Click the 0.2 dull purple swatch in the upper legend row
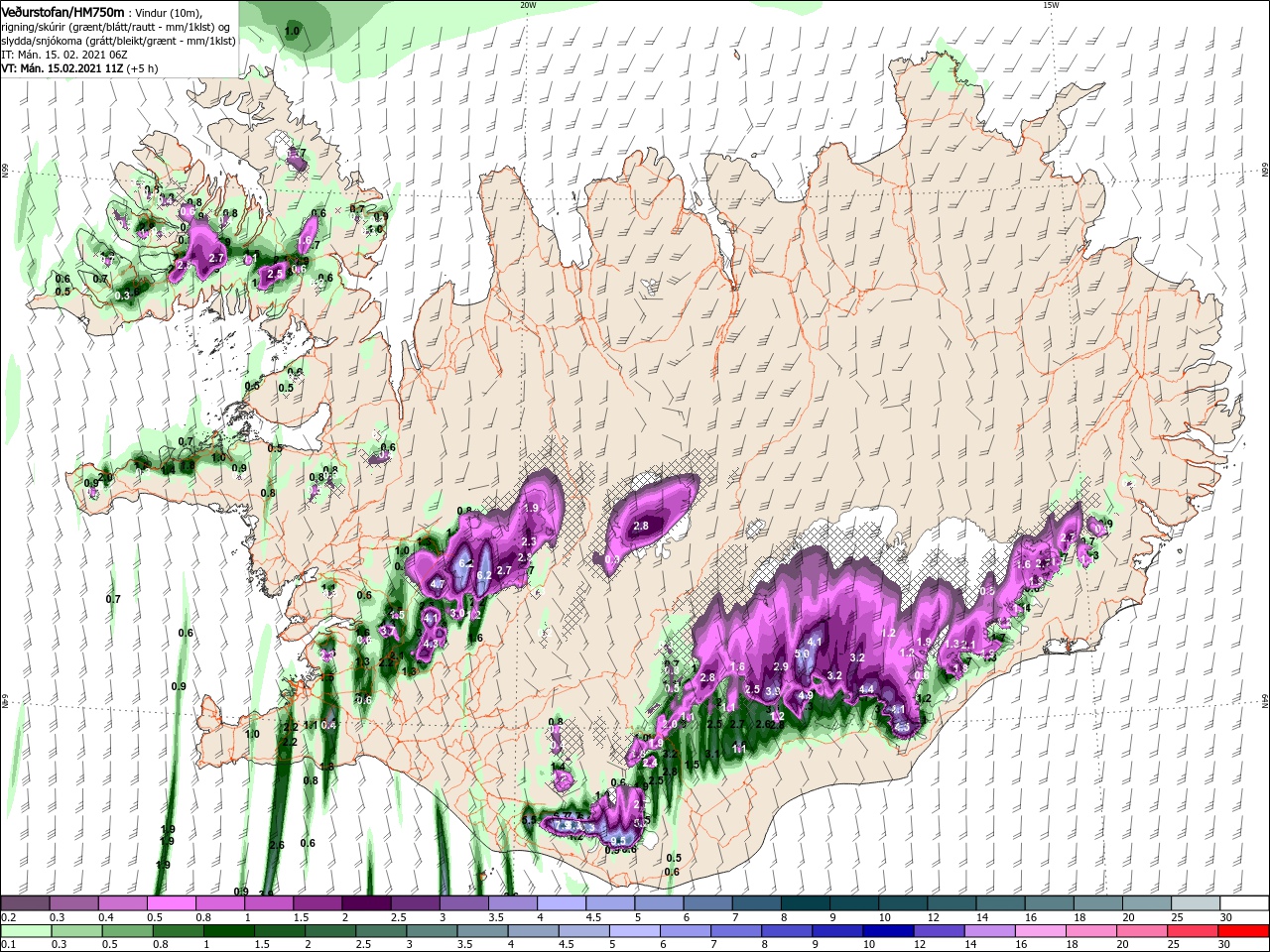Viewport: 1270px width, 952px height. coord(25,903)
